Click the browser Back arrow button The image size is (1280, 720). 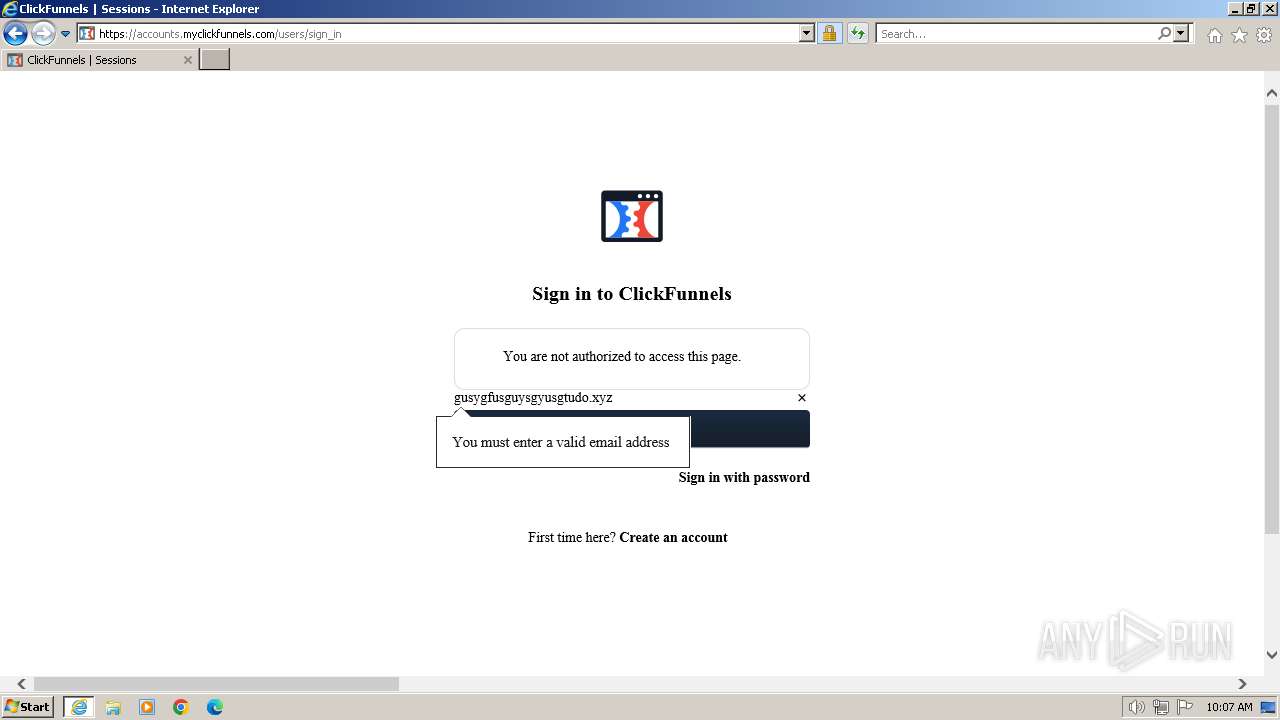[15, 34]
